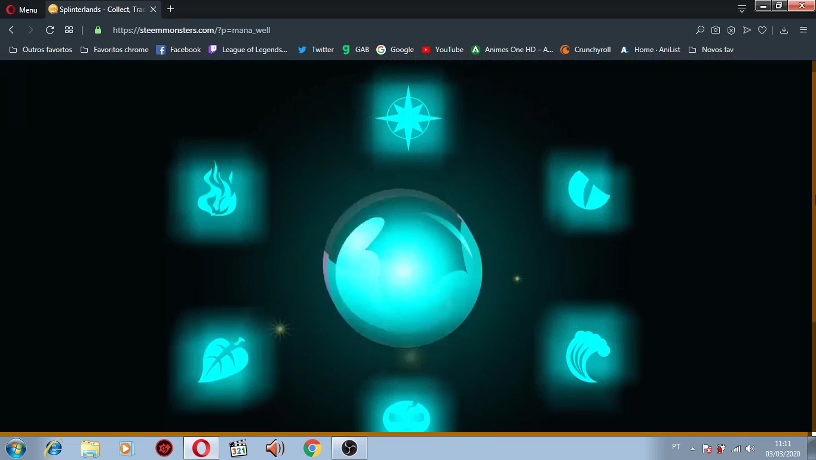816x460 pixels.
Task: Open the Outros favoritos bookmarks folder
Action: (41, 49)
